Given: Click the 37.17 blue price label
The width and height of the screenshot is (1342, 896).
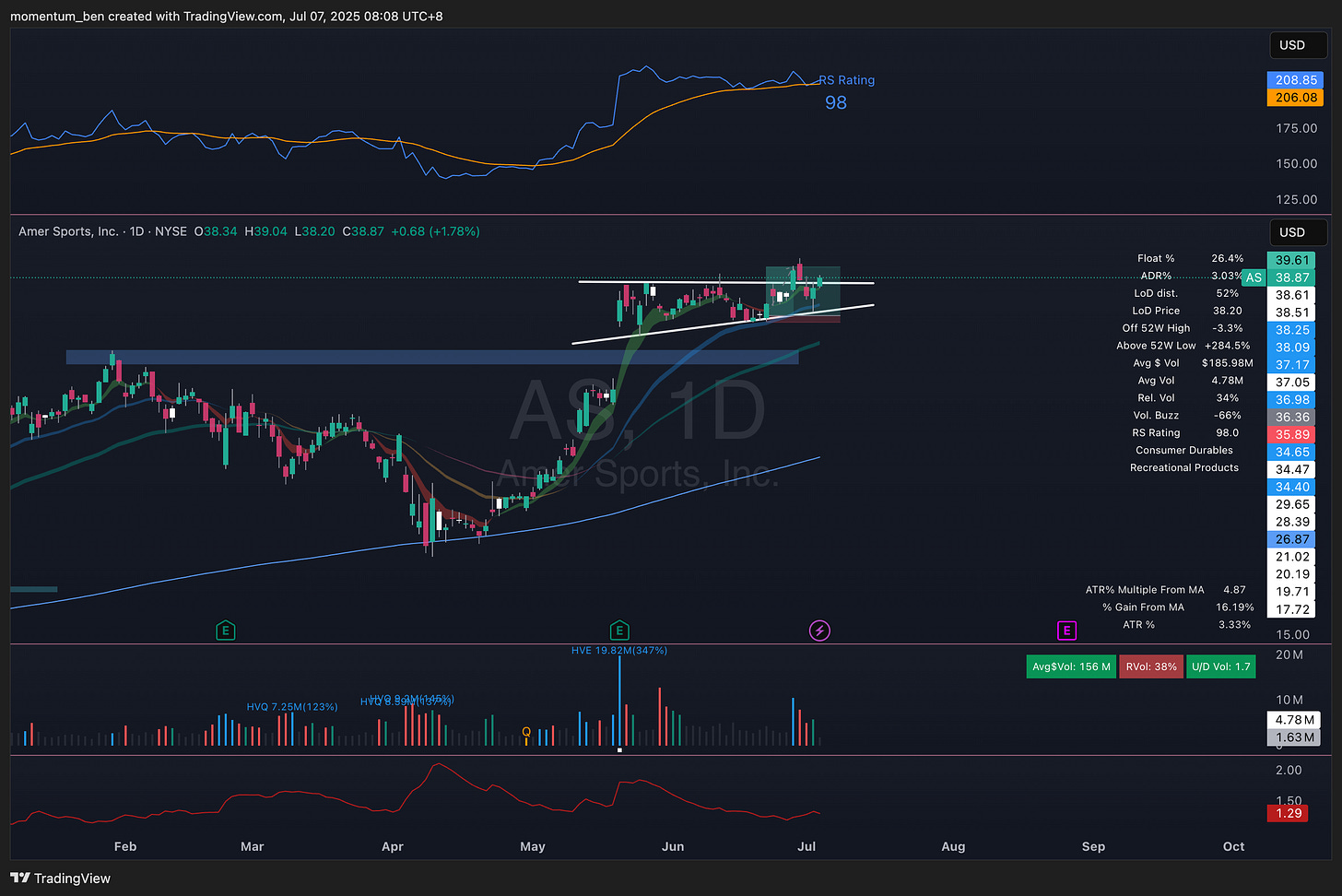Looking at the screenshot, I should pyautogui.click(x=1292, y=365).
